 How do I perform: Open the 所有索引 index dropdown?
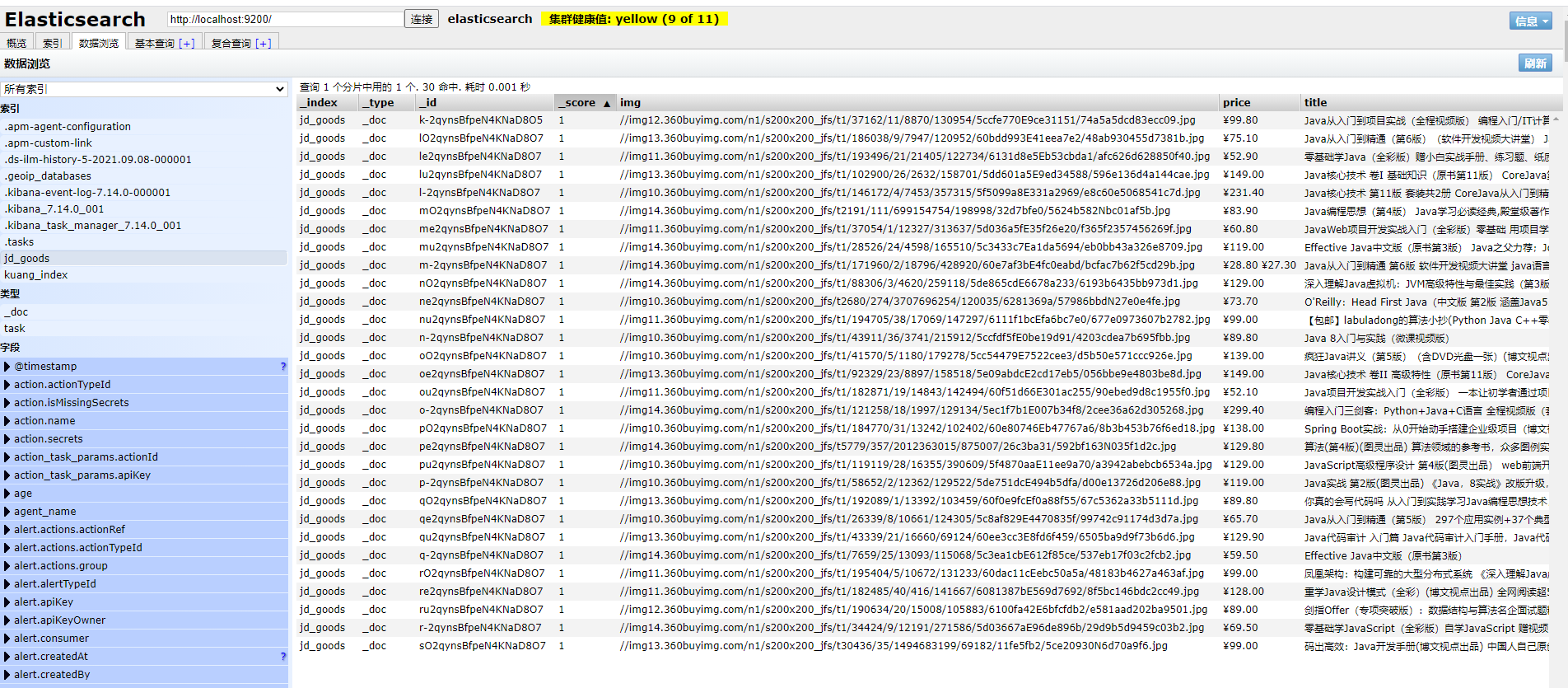[x=144, y=89]
